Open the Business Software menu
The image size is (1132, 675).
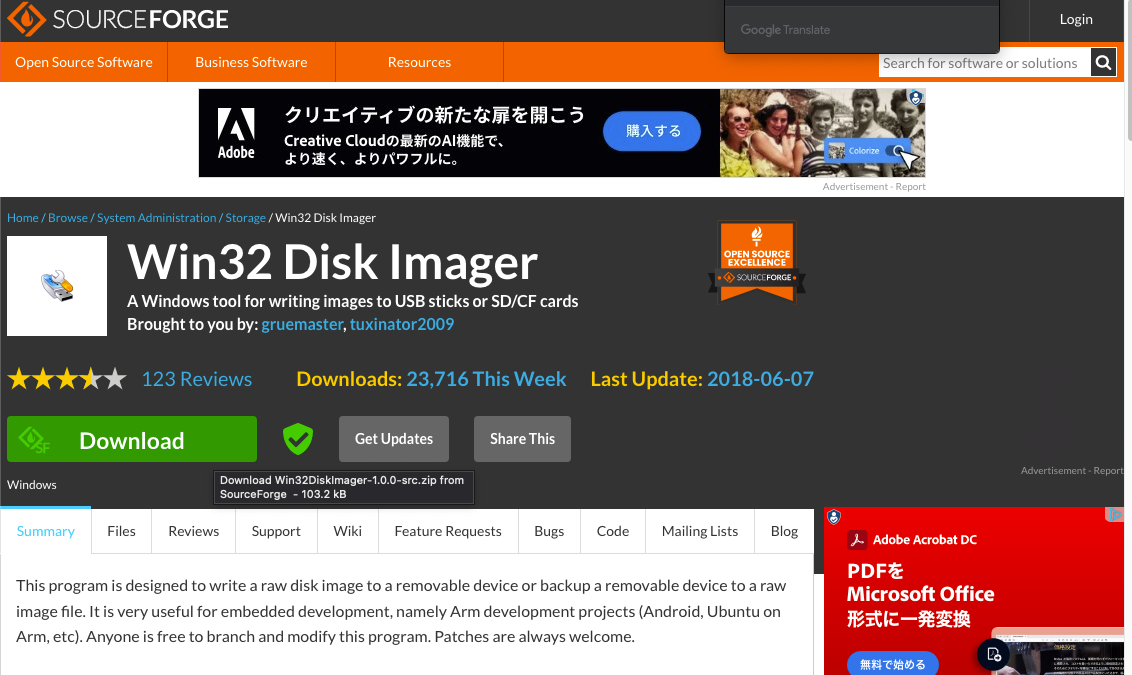[251, 62]
